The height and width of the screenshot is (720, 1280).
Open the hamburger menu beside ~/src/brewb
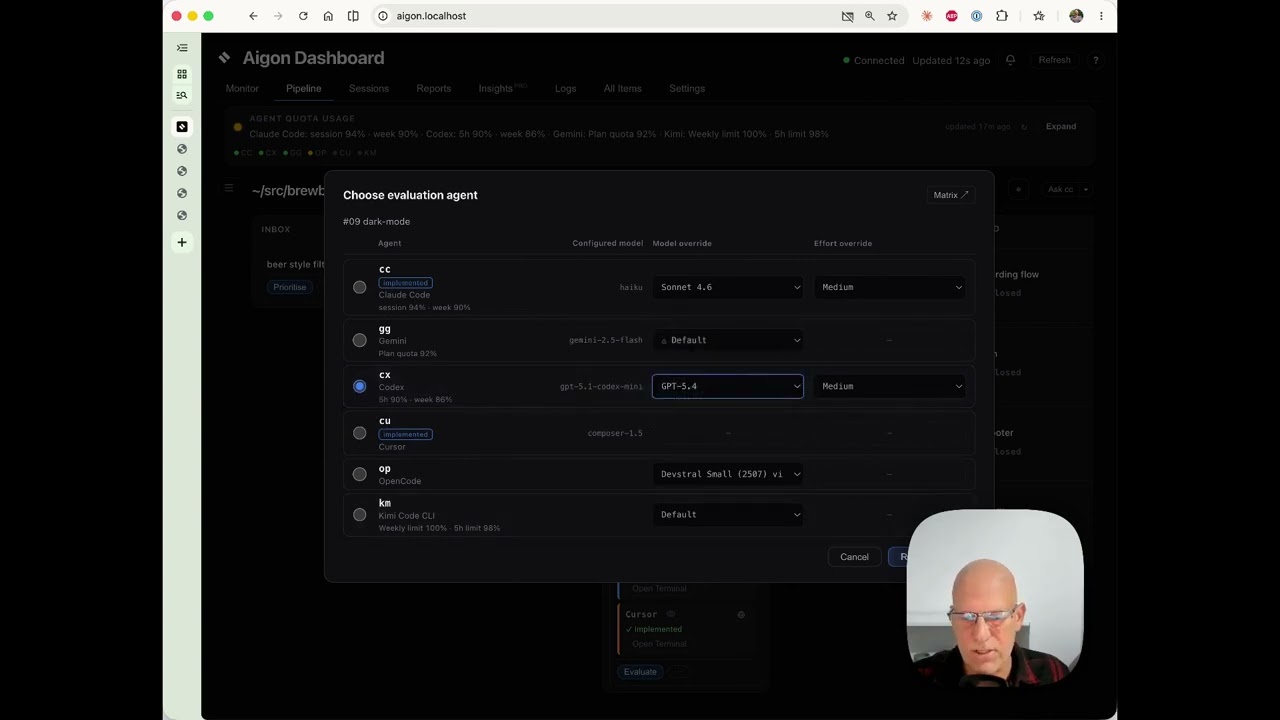[229, 188]
